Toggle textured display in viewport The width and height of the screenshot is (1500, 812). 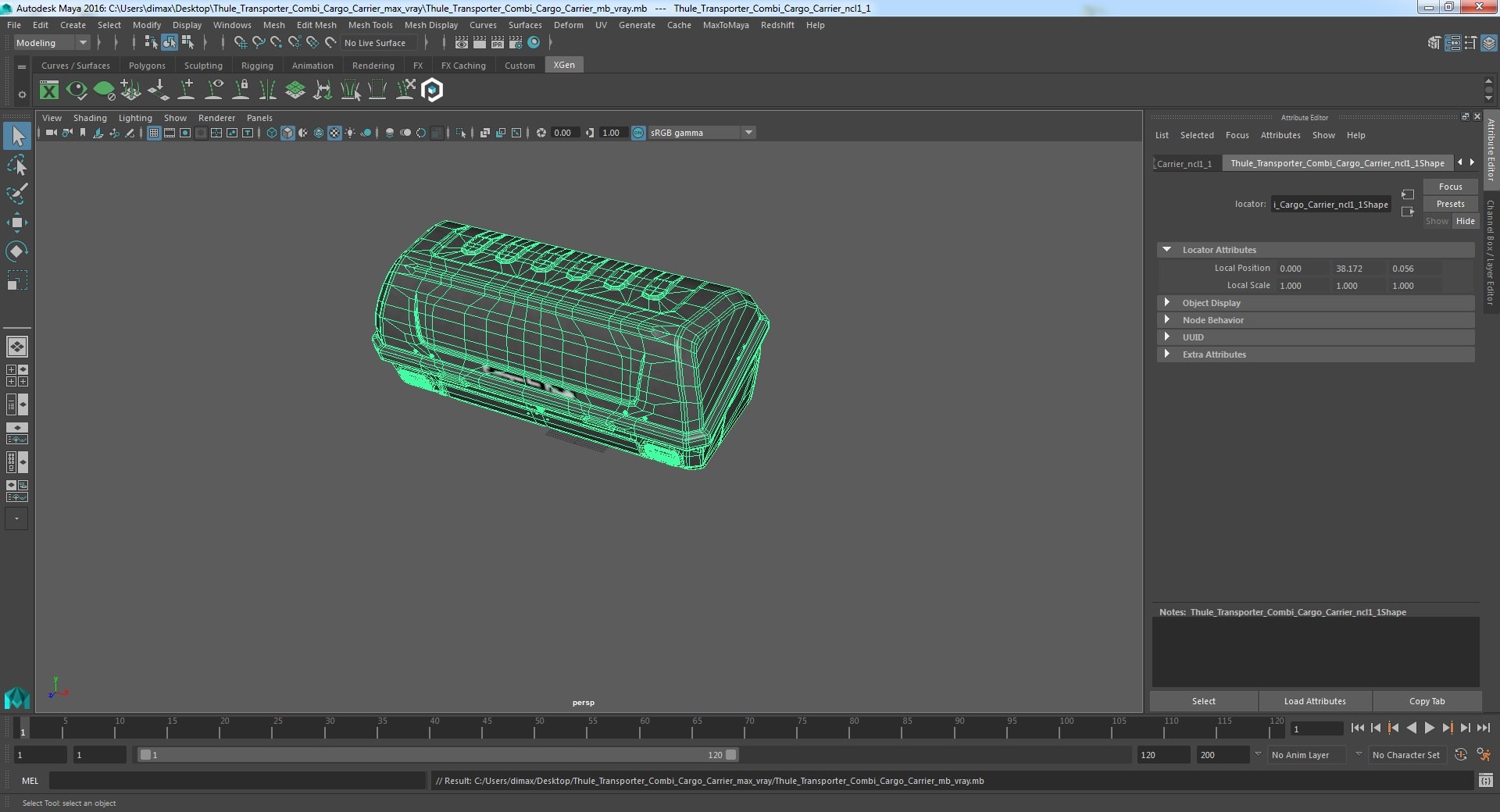coord(334,133)
